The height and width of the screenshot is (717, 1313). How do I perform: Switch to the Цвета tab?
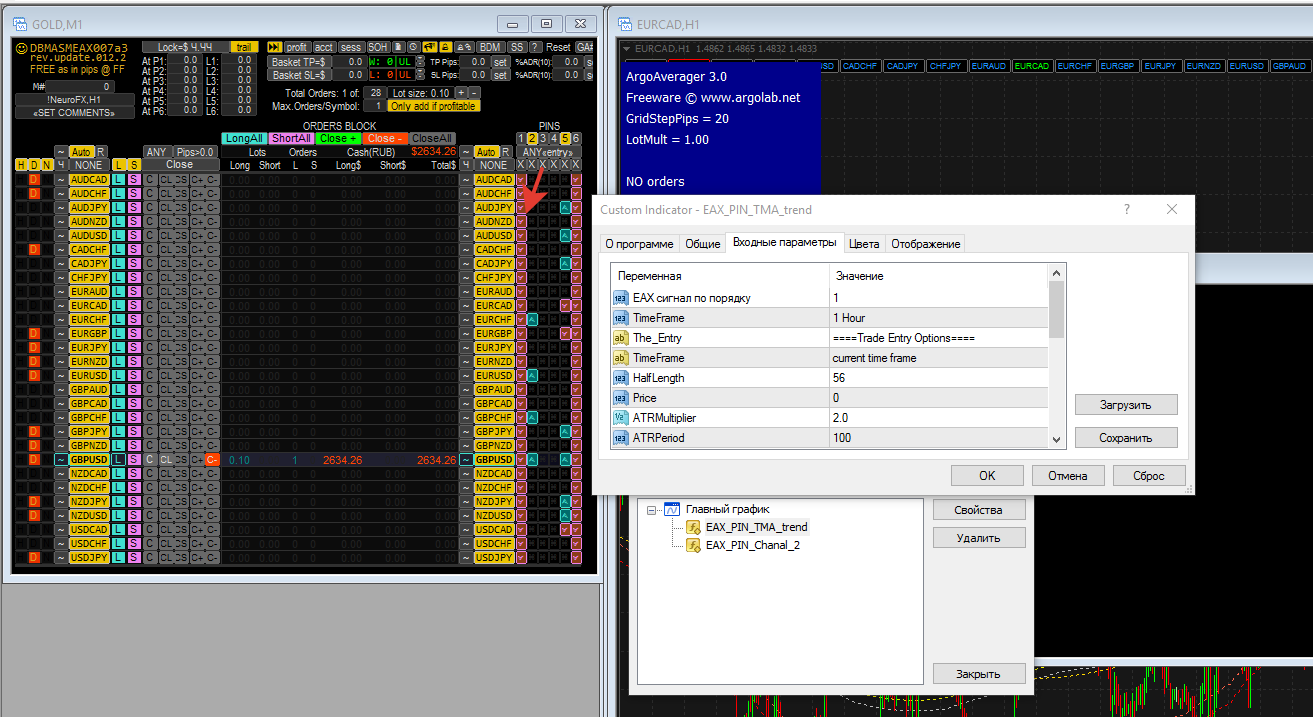click(x=864, y=244)
